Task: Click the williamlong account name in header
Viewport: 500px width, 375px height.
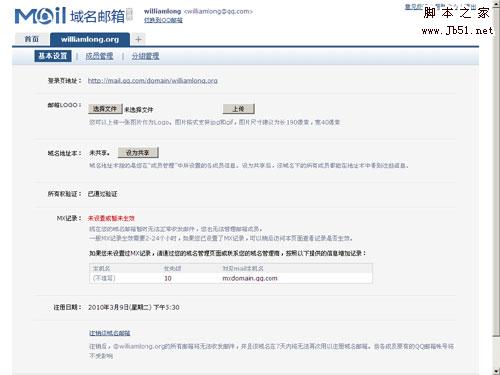Action: coord(162,11)
